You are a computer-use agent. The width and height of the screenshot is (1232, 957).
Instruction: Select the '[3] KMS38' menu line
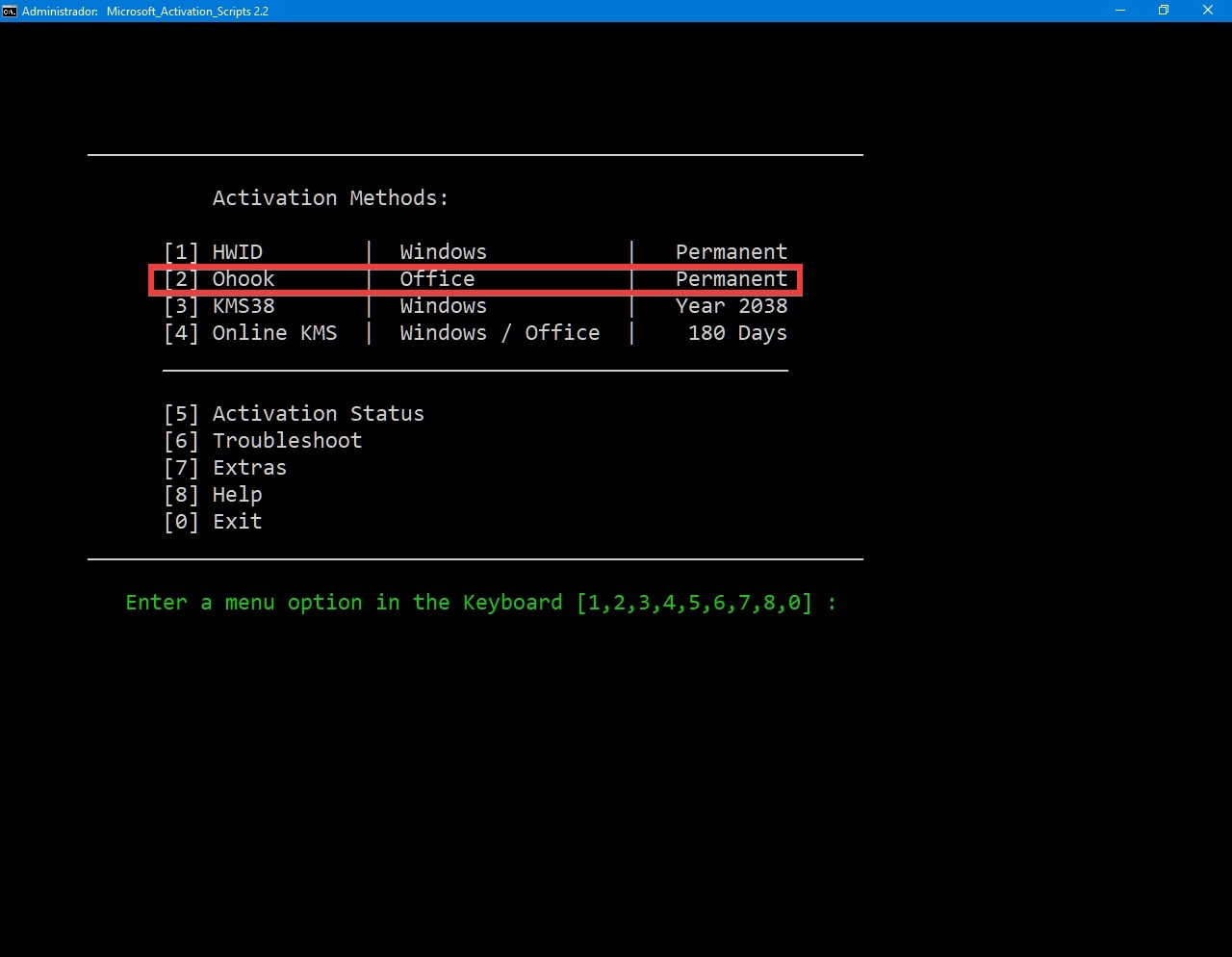pos(475,306)
